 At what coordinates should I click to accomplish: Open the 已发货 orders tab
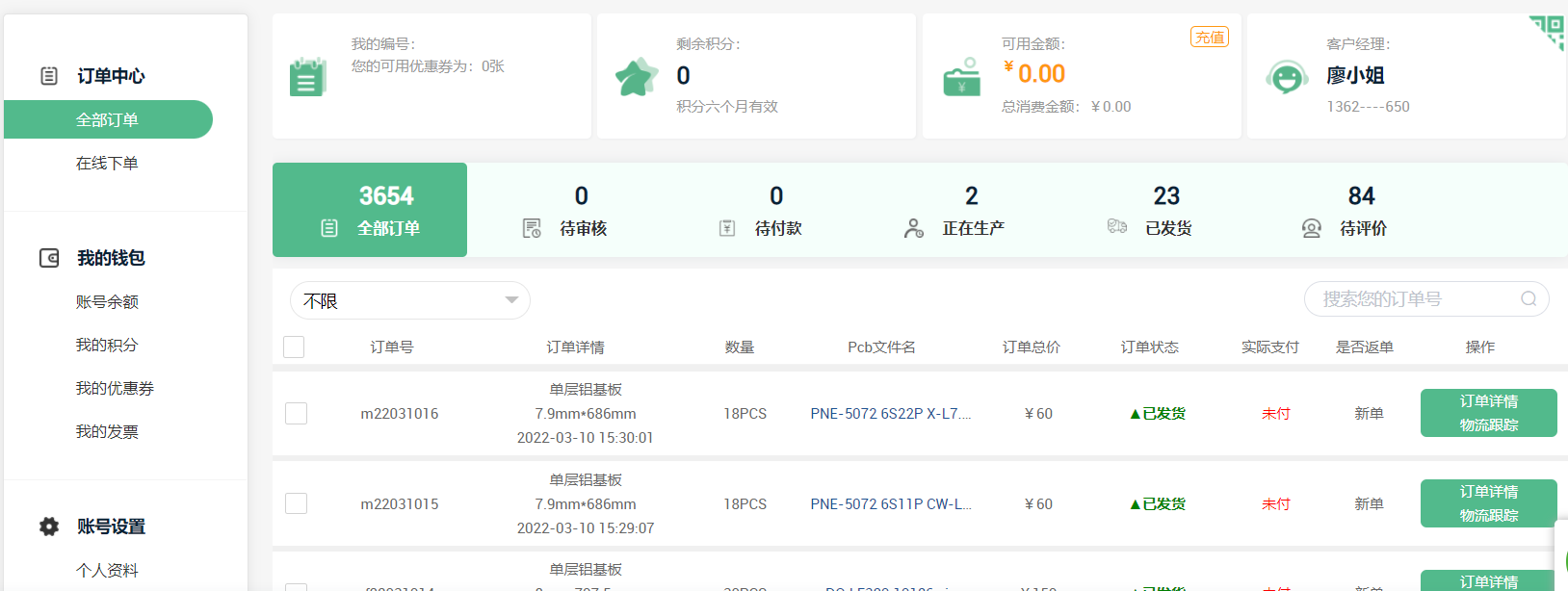point(1151,210)
